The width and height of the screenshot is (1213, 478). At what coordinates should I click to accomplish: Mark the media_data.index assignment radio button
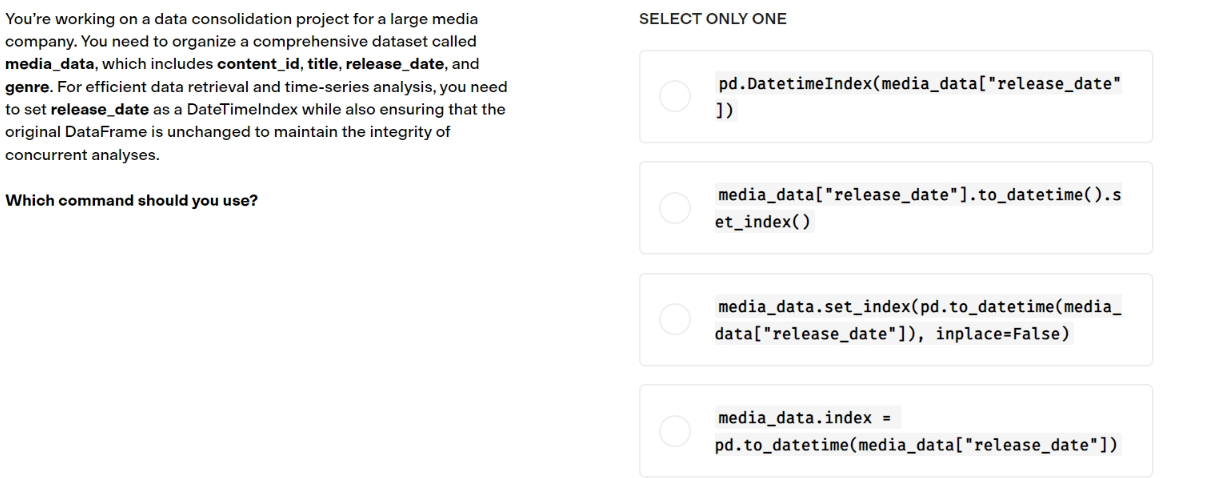(x=675, y=430)
